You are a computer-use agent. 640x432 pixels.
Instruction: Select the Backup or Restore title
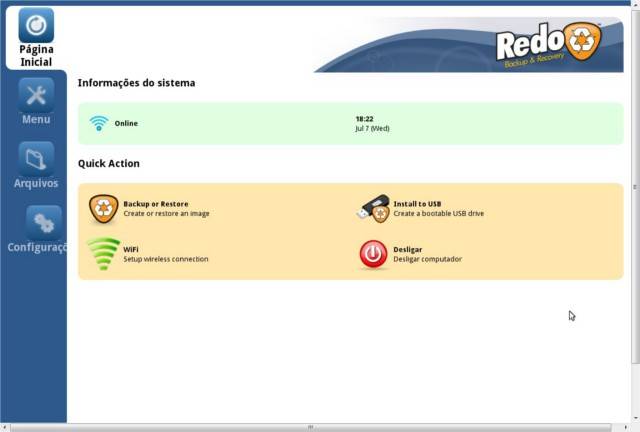click(x=156, y=204)
